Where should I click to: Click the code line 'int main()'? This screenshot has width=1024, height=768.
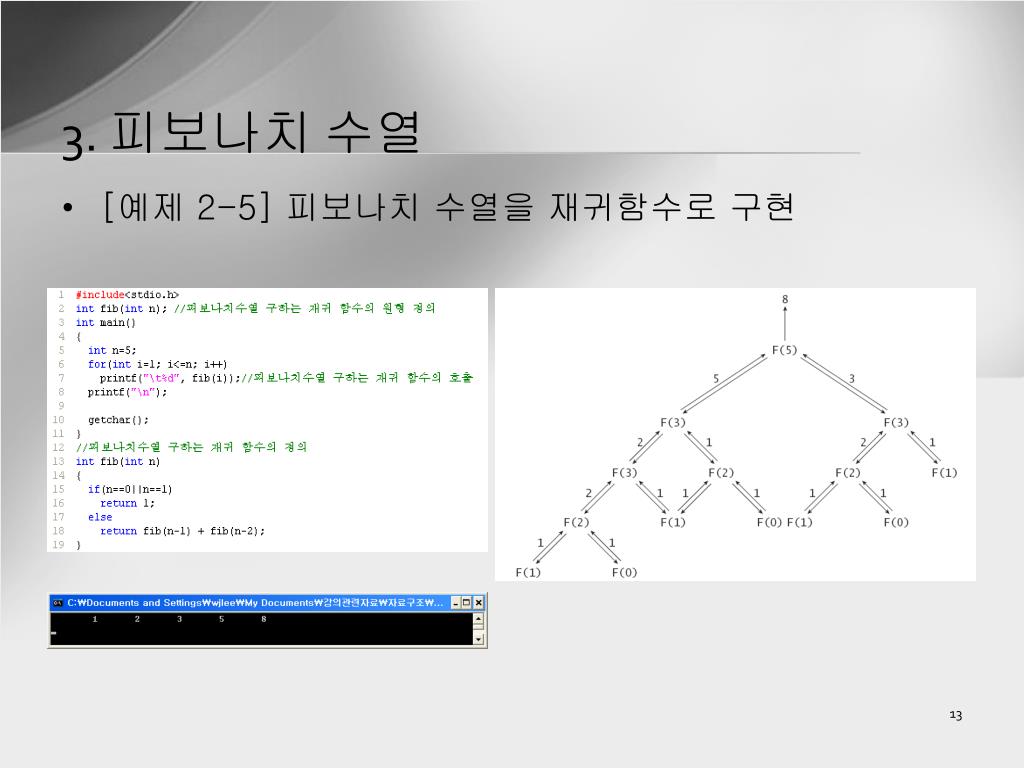106,323
